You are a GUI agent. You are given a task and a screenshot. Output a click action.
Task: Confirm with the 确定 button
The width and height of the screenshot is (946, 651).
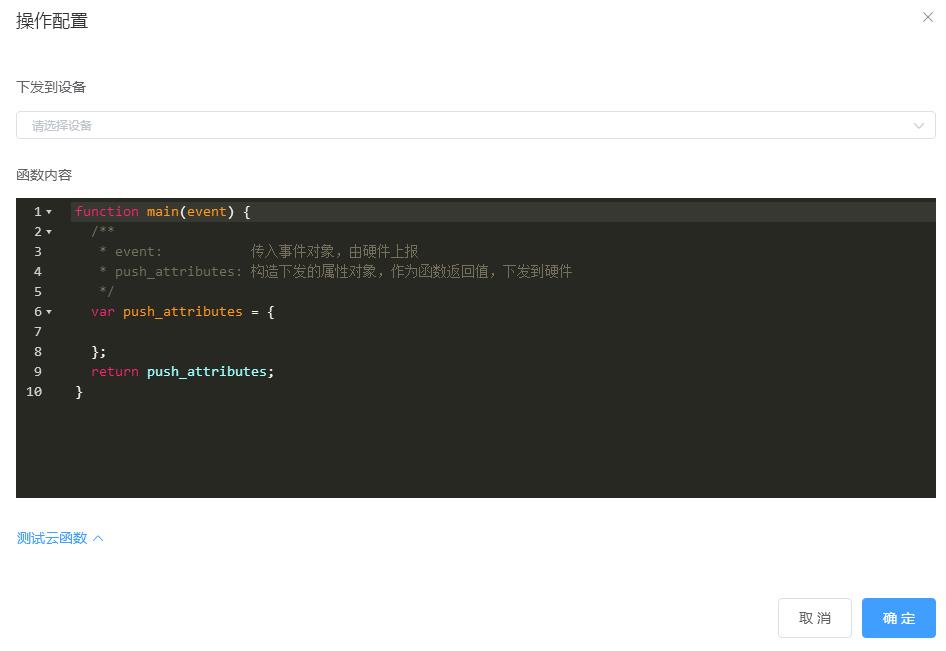tap(898, 618)
